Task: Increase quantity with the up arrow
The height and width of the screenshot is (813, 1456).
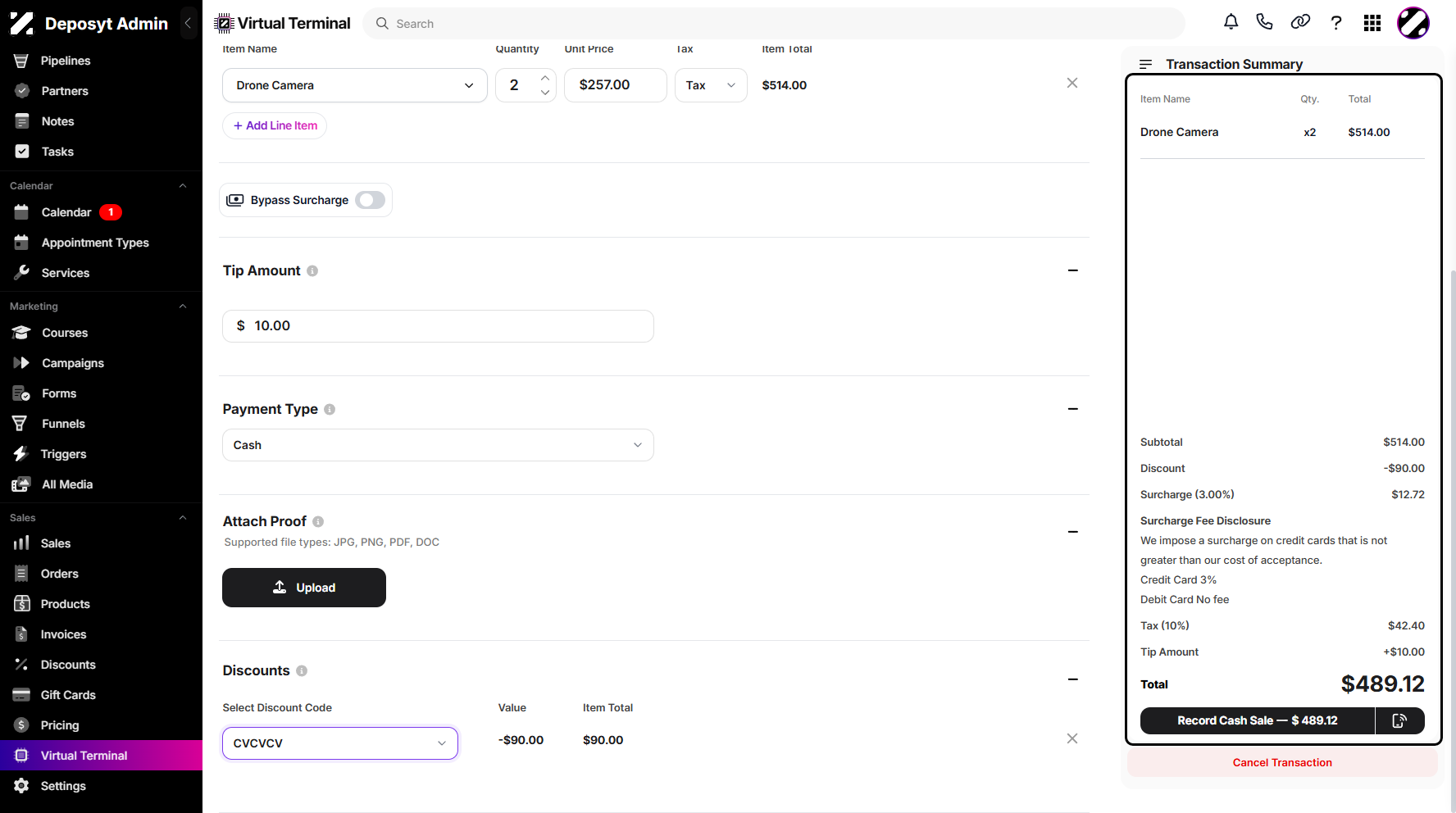Action: tap(545, 78)
